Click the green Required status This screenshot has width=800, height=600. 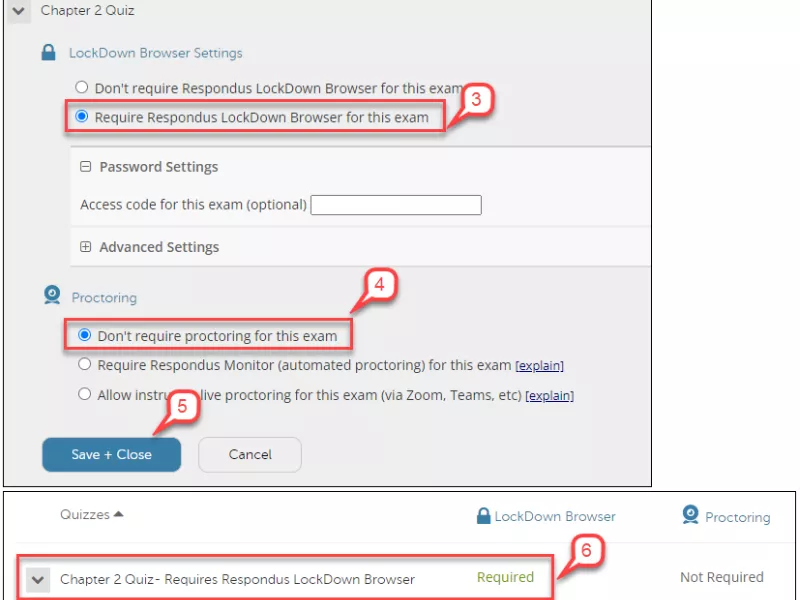(x=505, y=578)
